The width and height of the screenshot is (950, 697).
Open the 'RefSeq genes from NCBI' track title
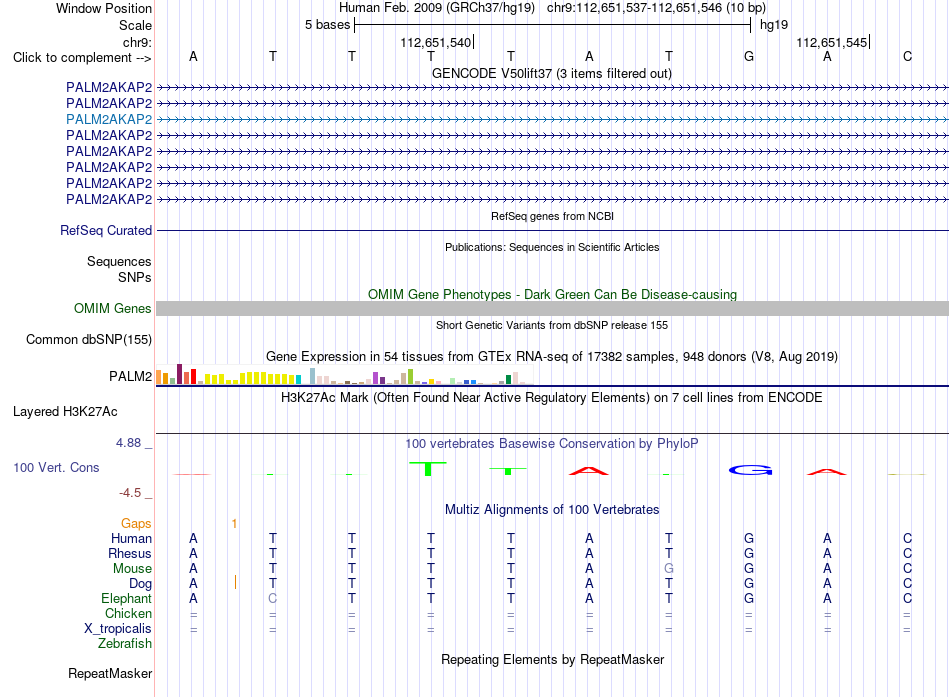553,216
